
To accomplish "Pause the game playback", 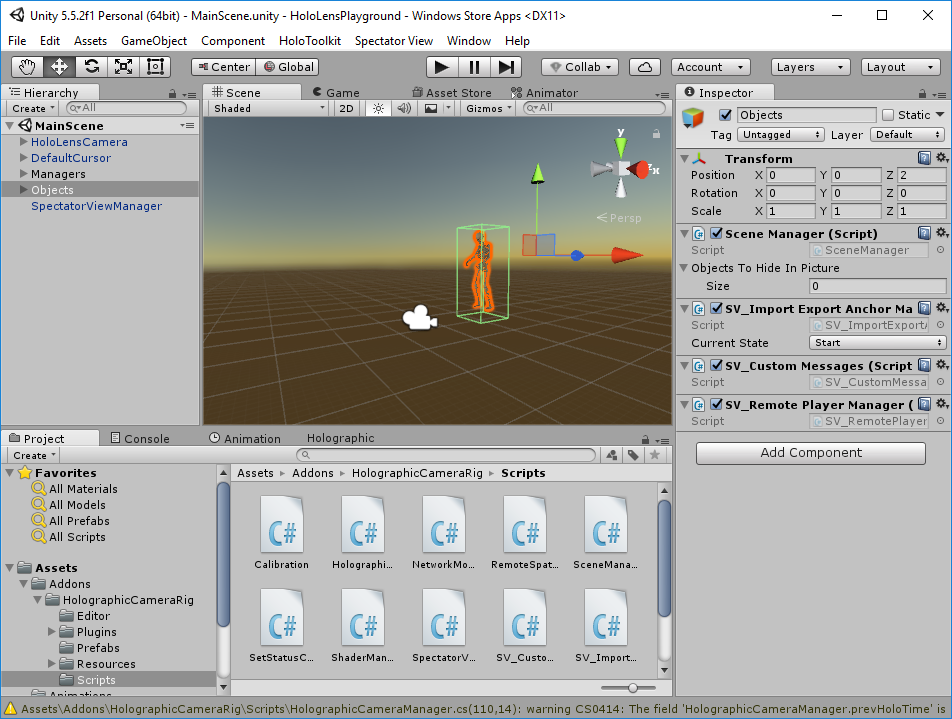I will click(x=474, y=67).
